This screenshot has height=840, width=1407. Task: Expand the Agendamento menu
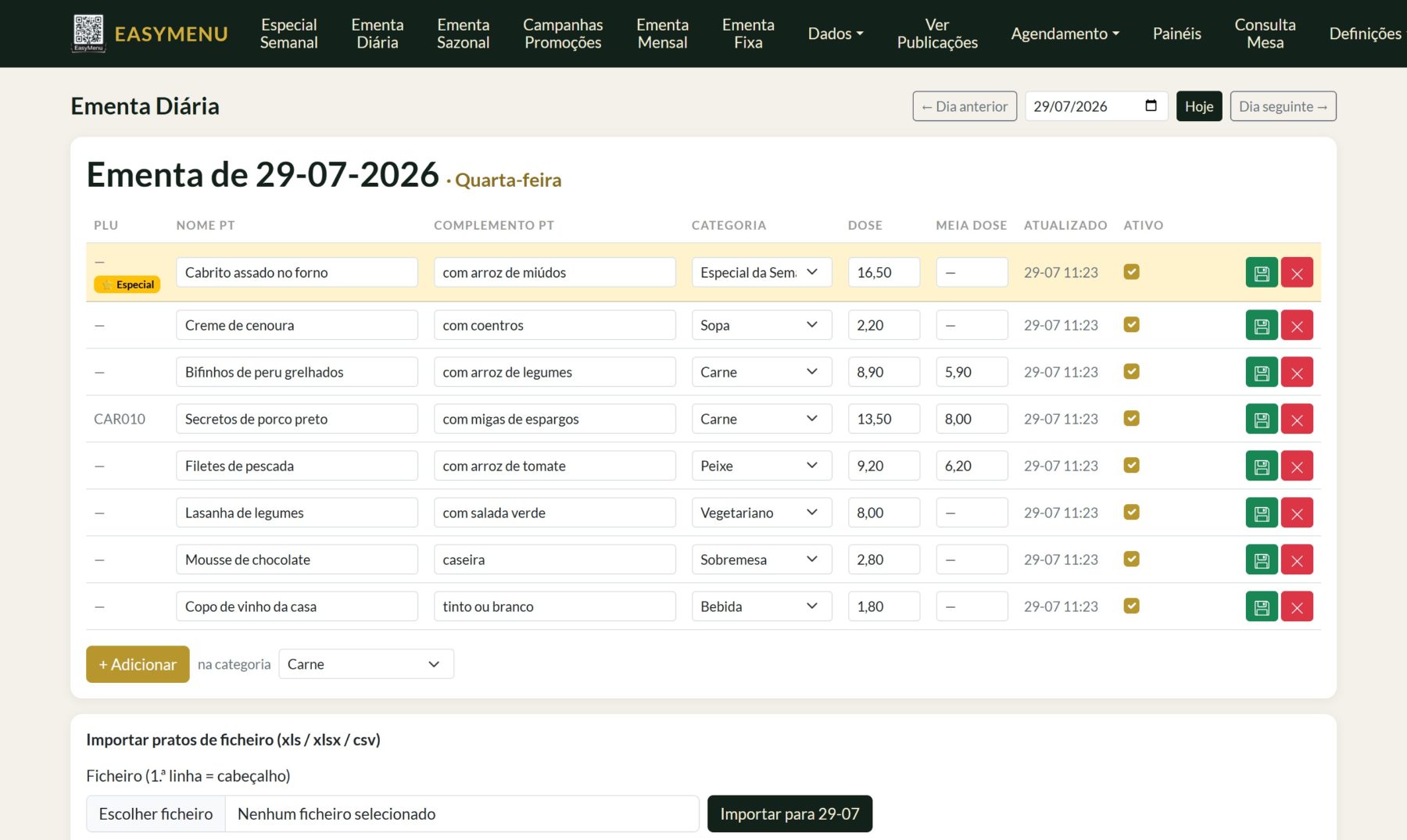[x=1065, y=34]
